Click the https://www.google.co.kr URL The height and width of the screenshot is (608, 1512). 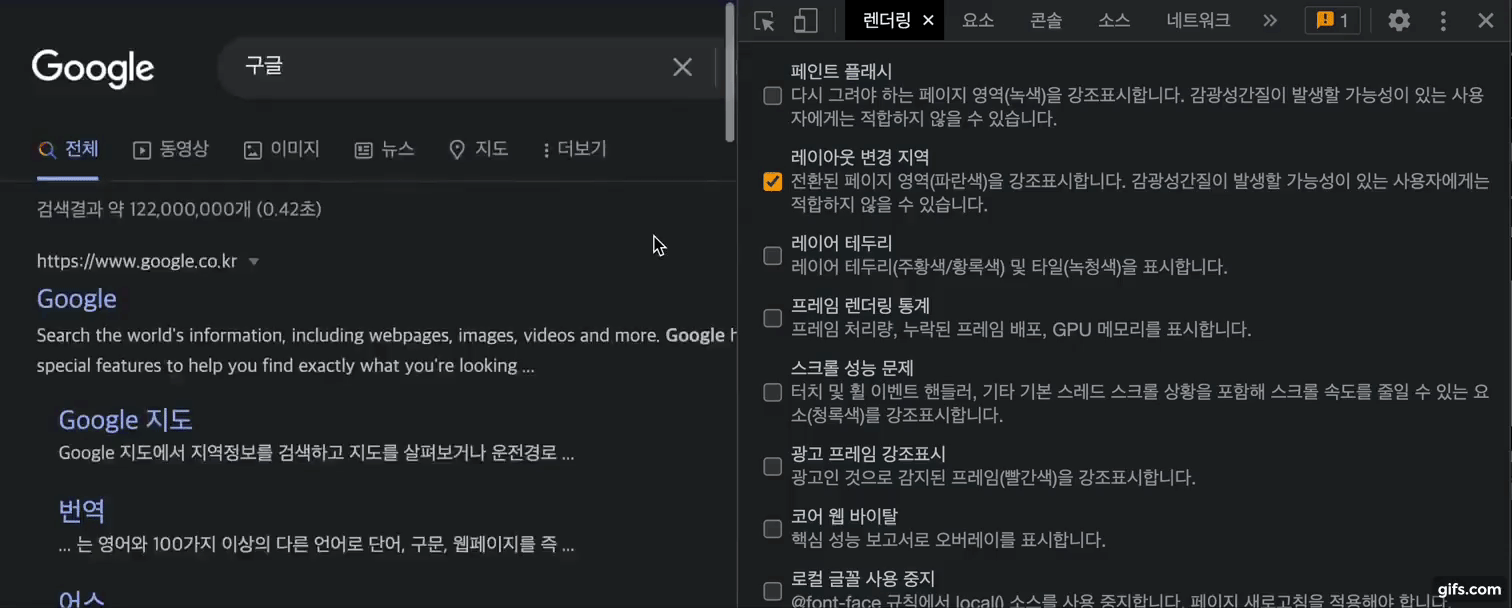[137, 262]
